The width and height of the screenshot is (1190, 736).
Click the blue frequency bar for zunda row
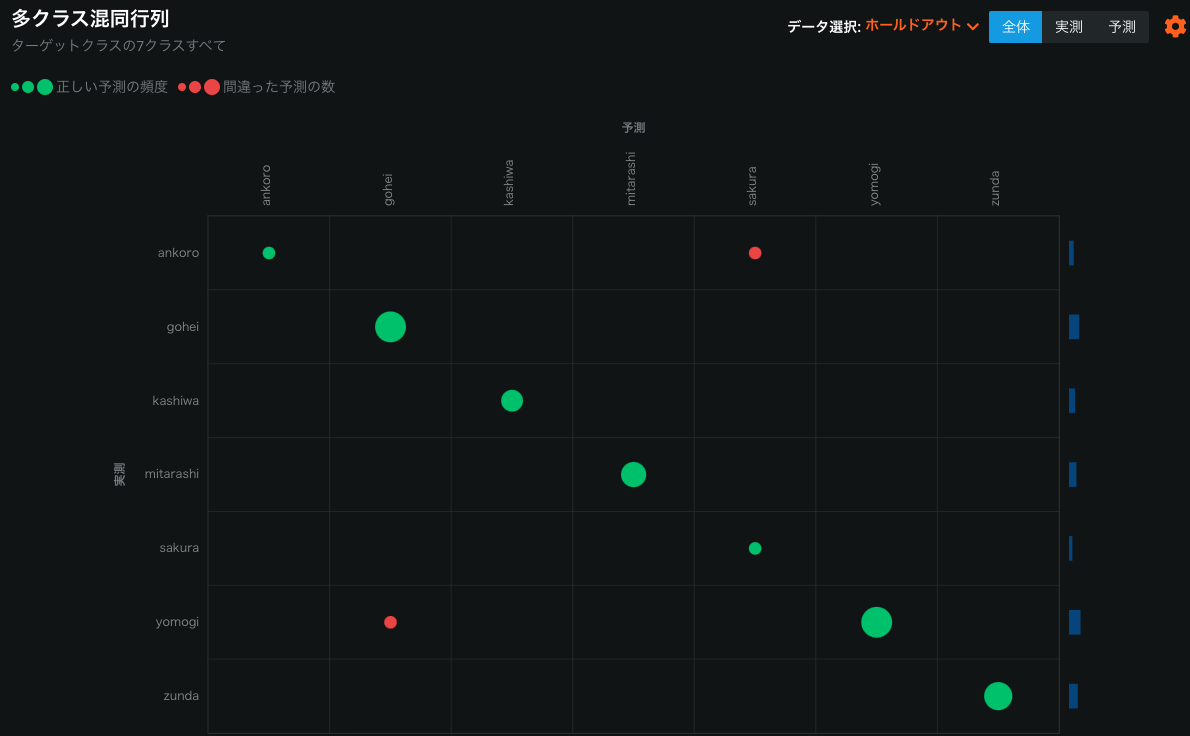pos(1073,696)
